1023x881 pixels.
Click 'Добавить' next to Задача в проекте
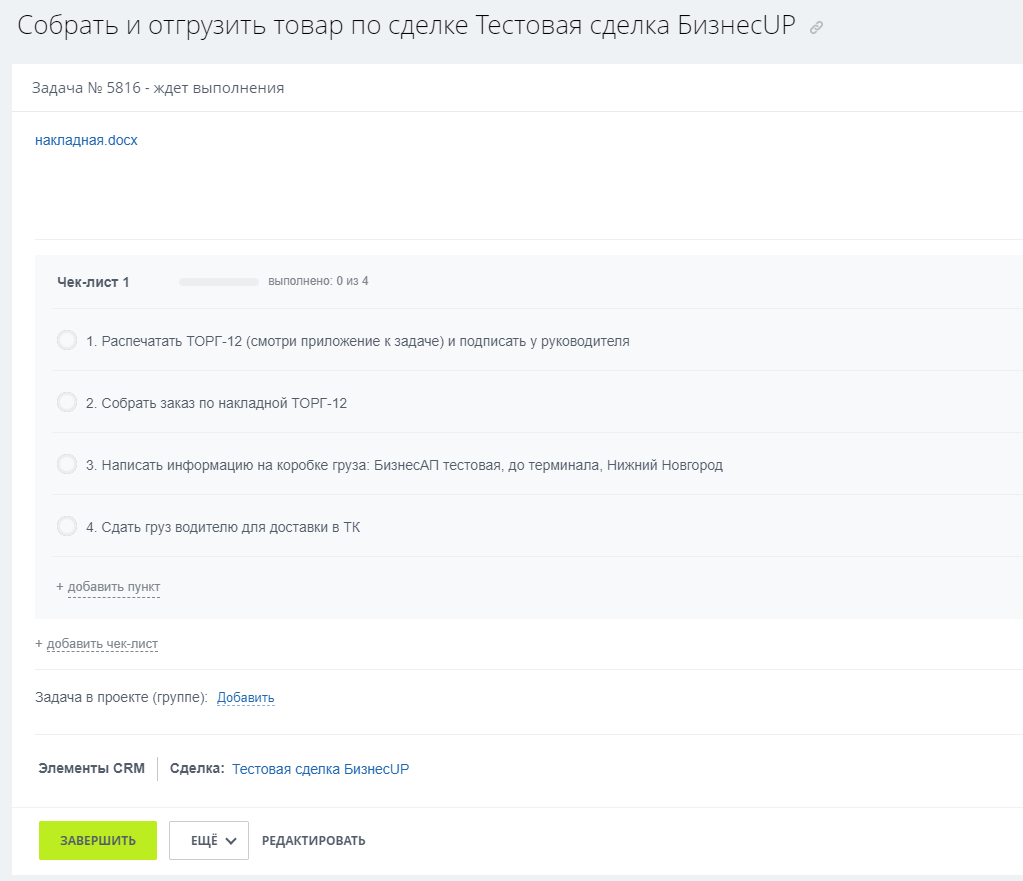pos(246,698)
